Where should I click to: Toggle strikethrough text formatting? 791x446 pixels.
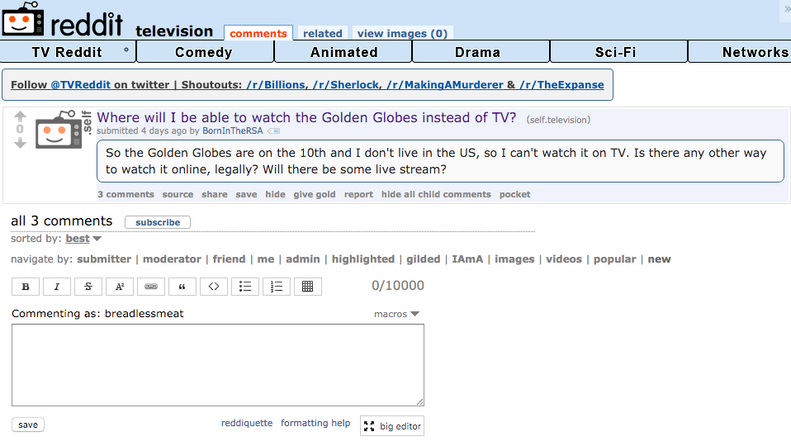click(x=88, y=287)
